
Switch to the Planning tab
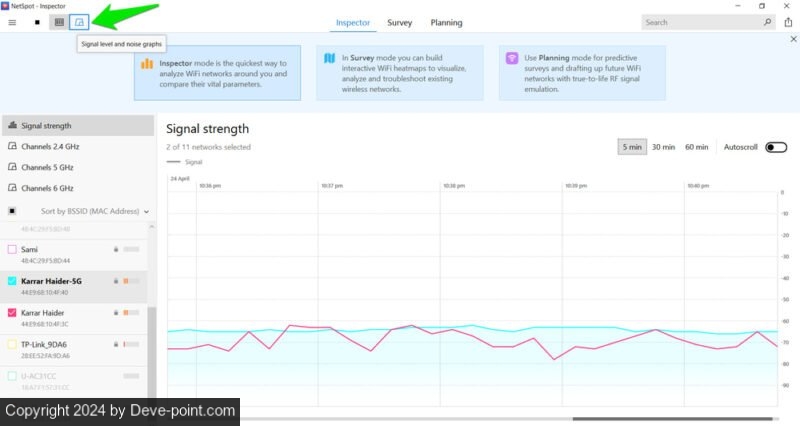(446, 22)
